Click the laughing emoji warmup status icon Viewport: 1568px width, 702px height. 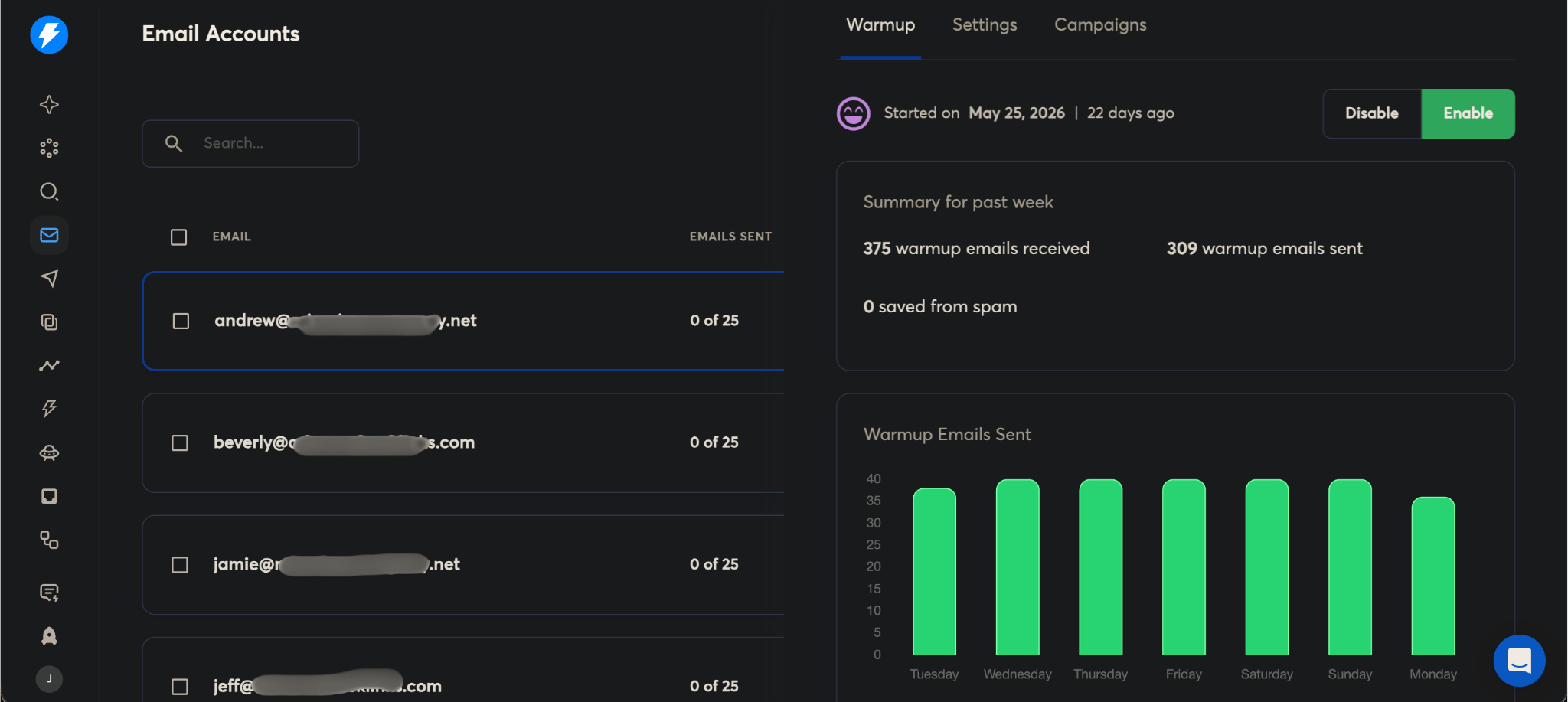[x=854, y=113]
